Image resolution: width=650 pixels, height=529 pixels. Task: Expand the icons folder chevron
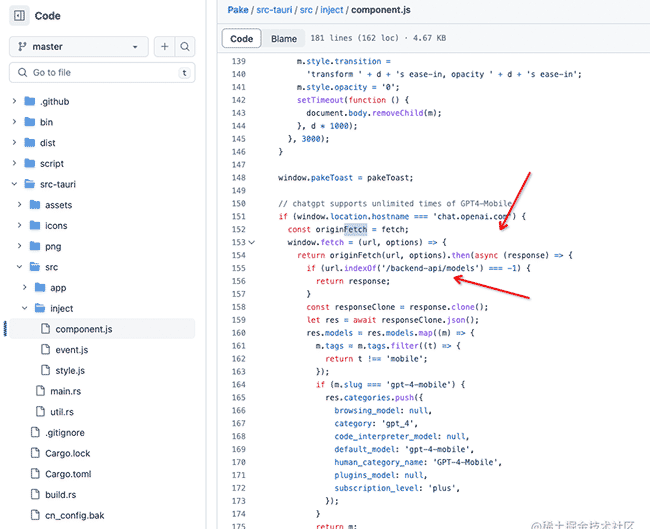19,226
